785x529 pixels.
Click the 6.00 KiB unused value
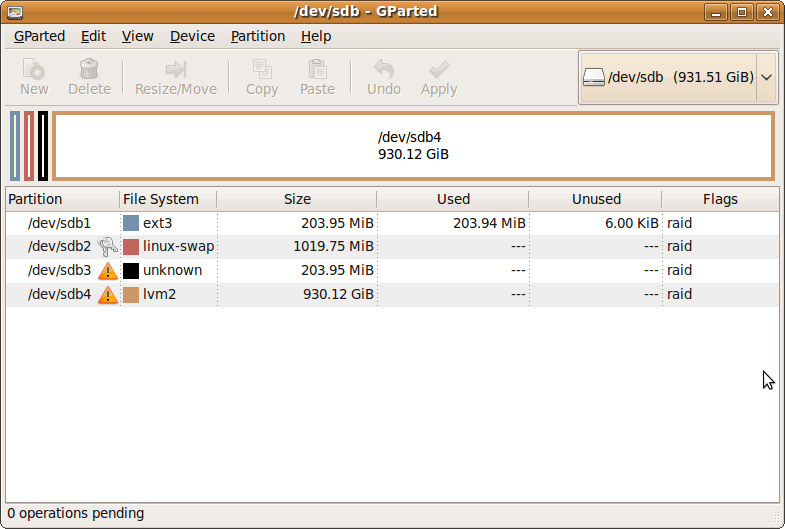(632, 223)
